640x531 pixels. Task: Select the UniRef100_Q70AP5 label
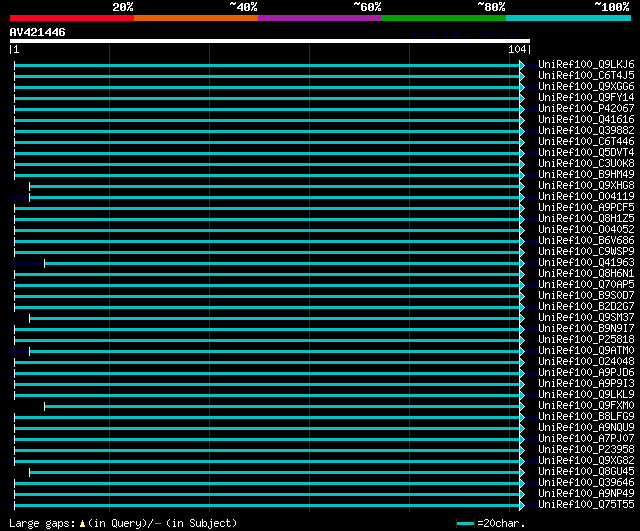[586, 285]
